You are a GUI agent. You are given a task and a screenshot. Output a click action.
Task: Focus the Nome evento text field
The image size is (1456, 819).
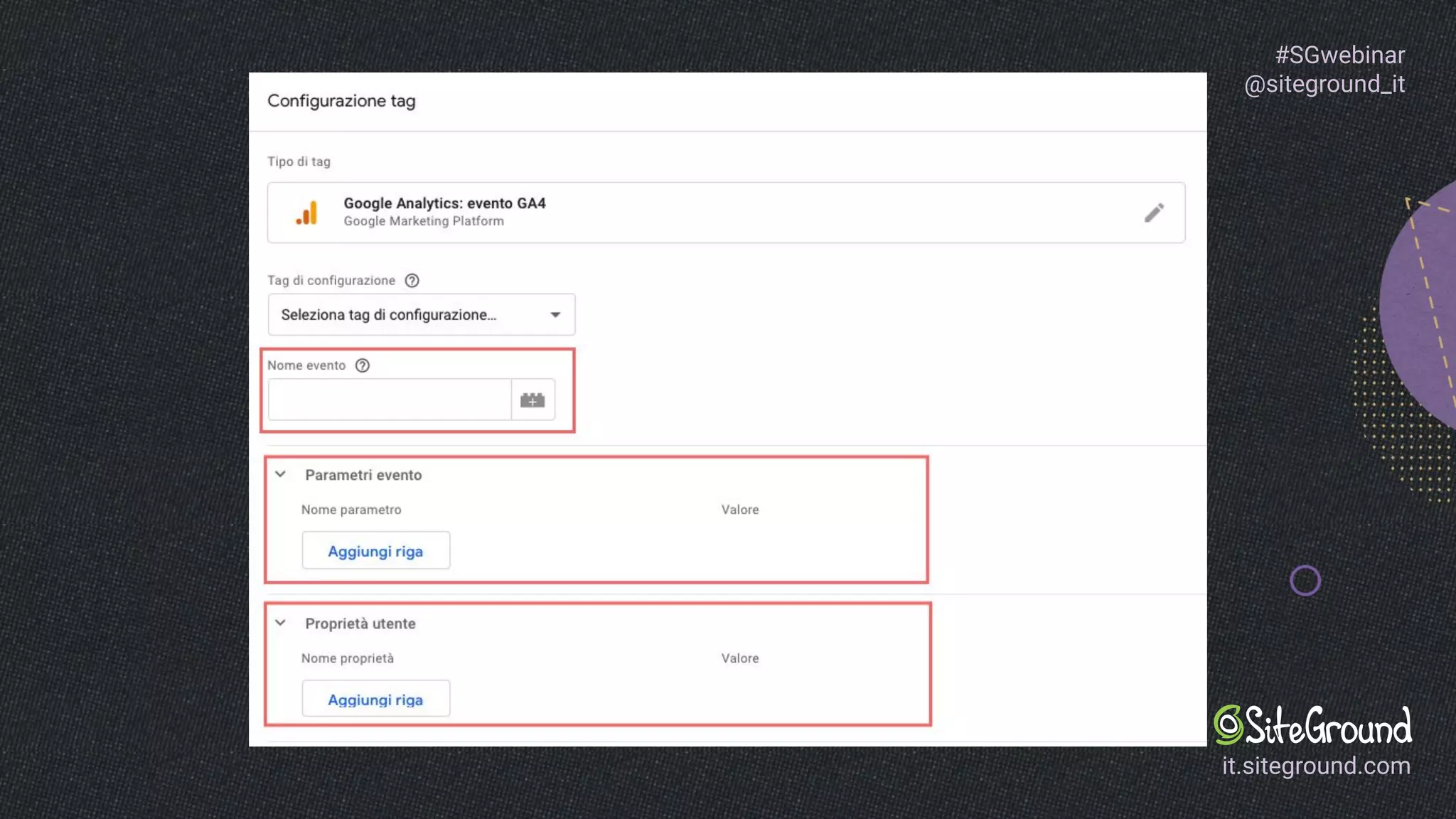(390, 400)
